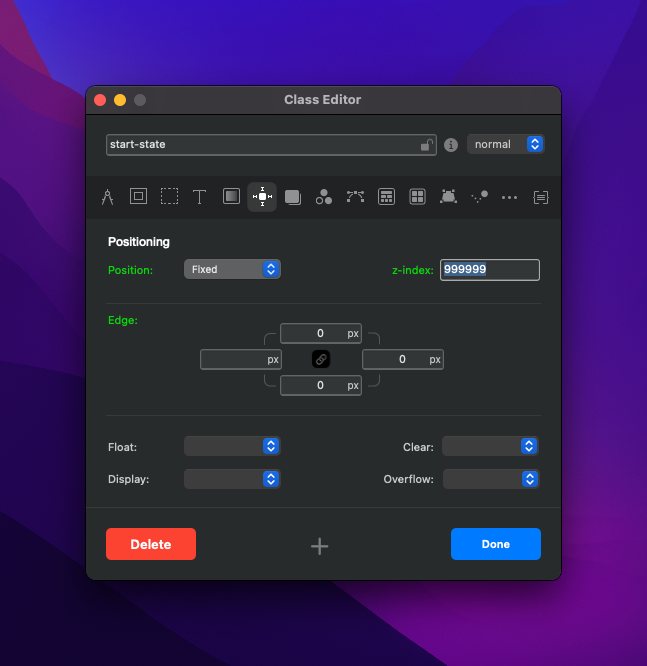Screen dimensions: 647x666
Task: Click the z-index input field
Action: click(489, 270)
